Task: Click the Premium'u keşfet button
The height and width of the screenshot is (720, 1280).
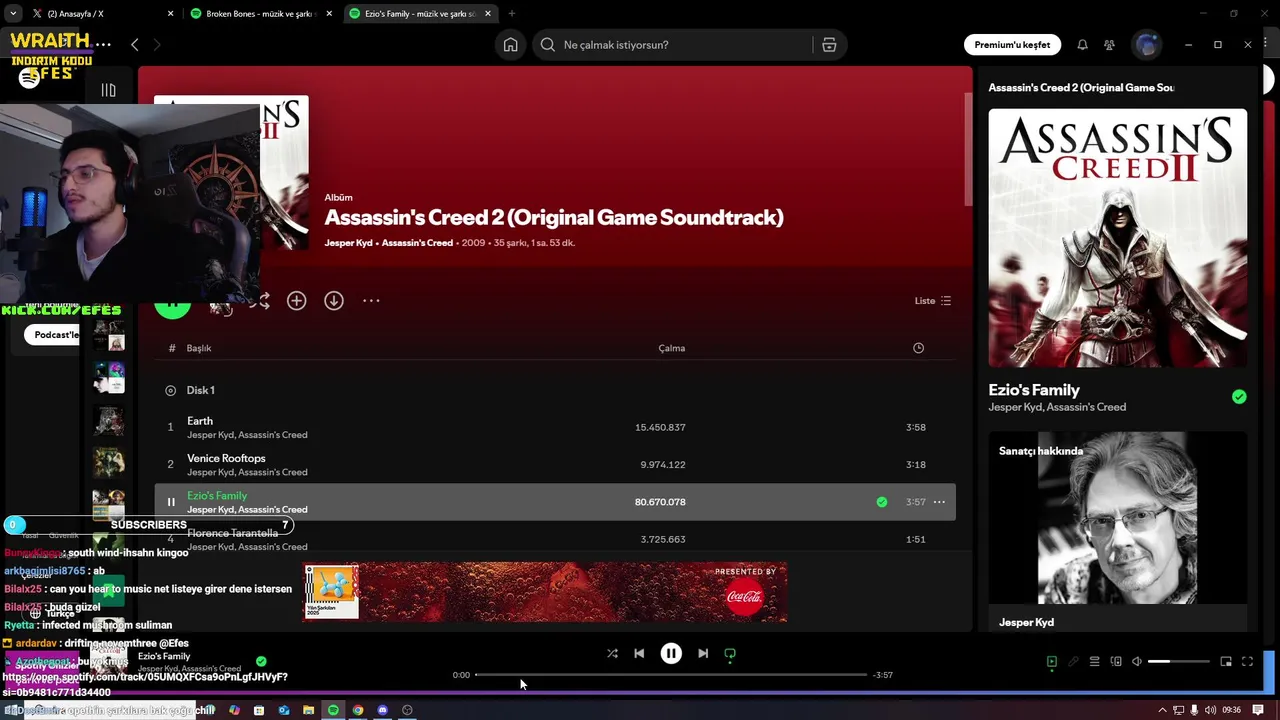Action: 1012,45
